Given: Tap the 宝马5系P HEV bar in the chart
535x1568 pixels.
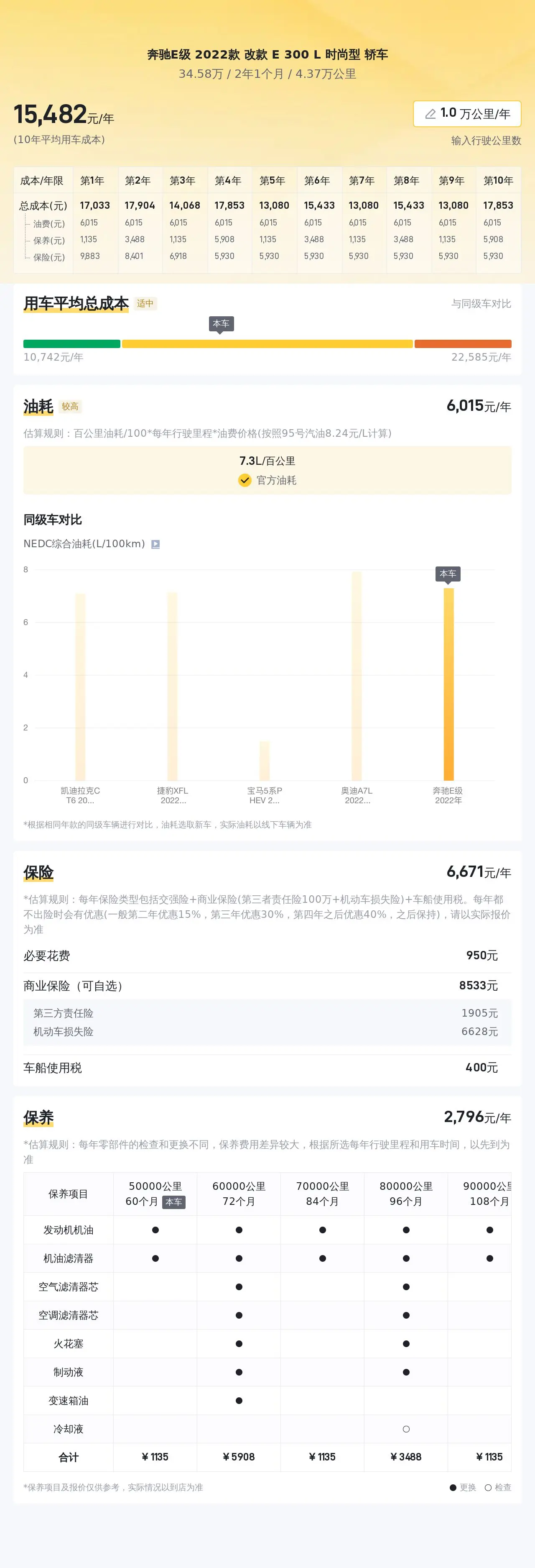Looking at the screenshot, I should coord(265,761).
